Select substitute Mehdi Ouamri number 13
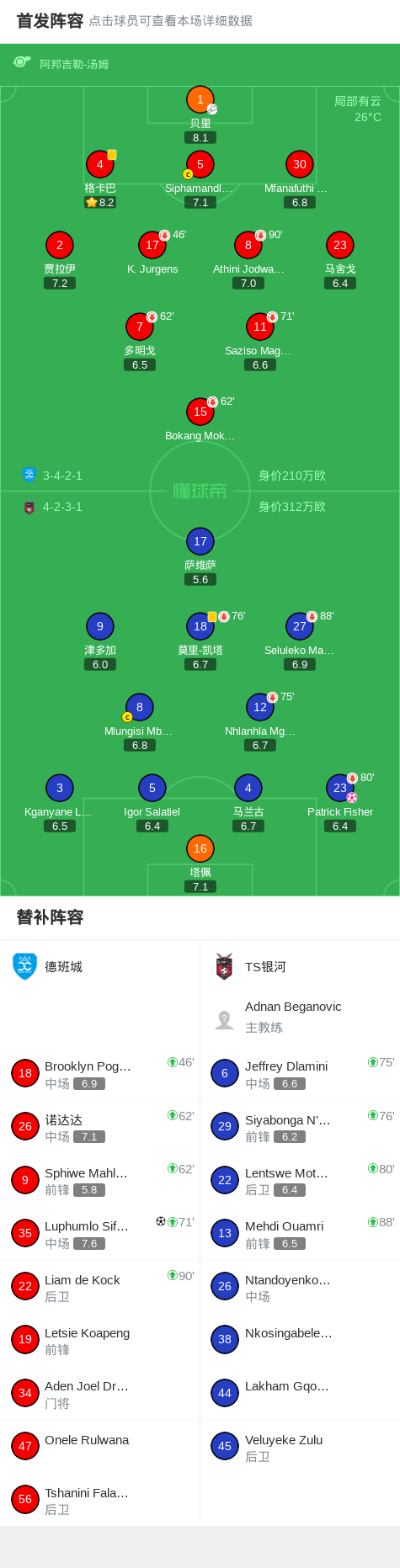Viewport: 400px width, 1568px height. pyautogui.click(x=300, y=1233)
